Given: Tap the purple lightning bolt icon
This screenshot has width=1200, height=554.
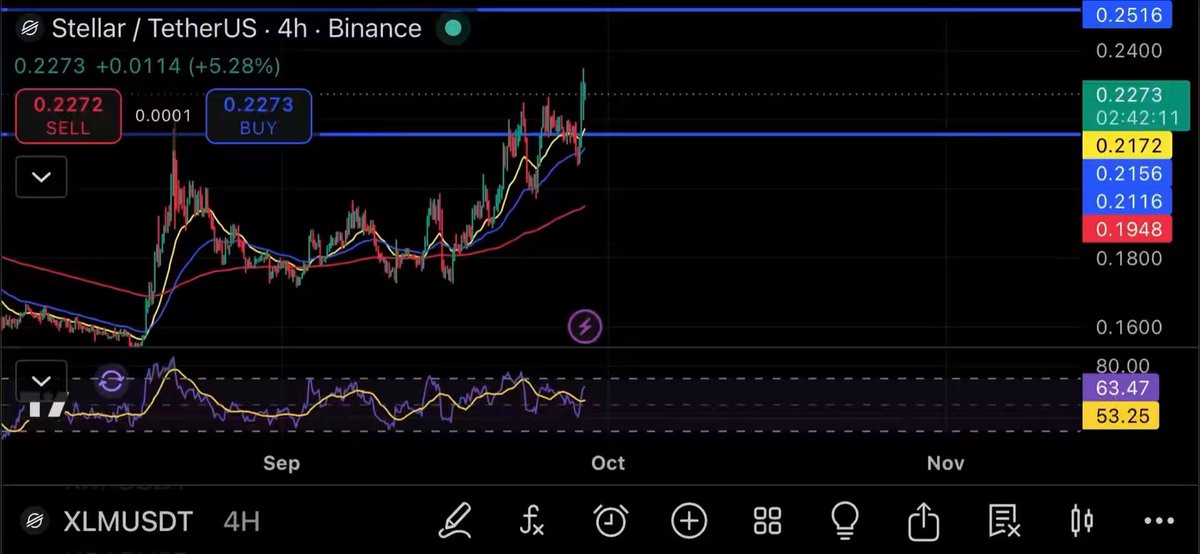Looking at the screenshot, I should click(x=585, y=326).
